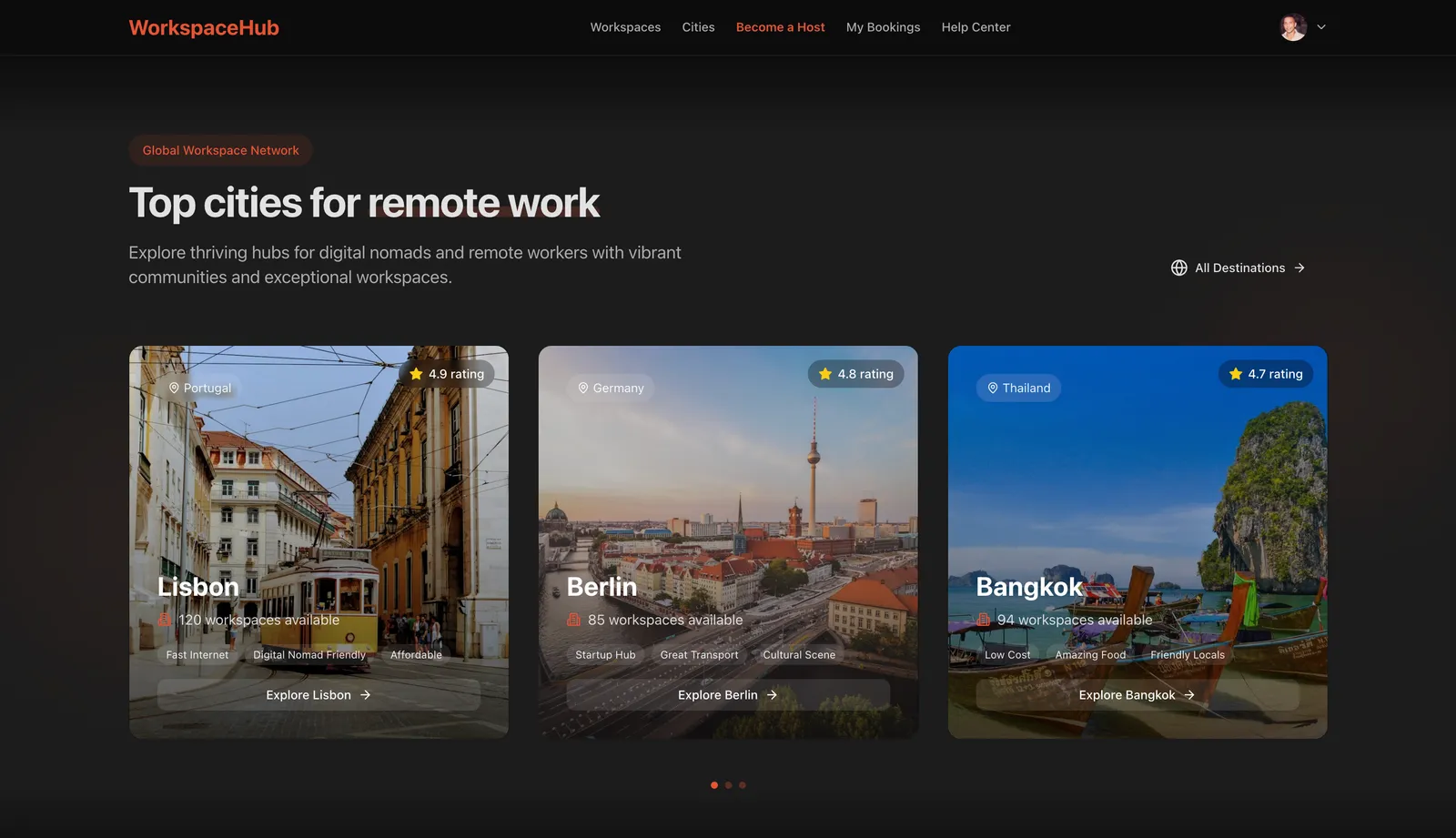
Task: Click the location pin icon next to Thailand
Action: pos(992,388)
